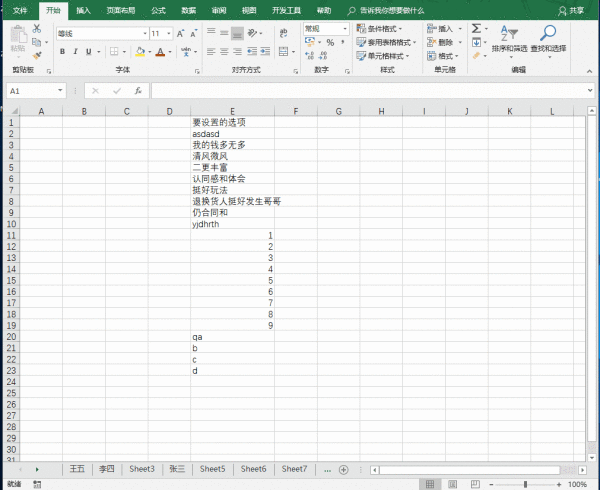Toggle bold formatting
This screenshot has width=600, height=490.
[x=61, y=51]
